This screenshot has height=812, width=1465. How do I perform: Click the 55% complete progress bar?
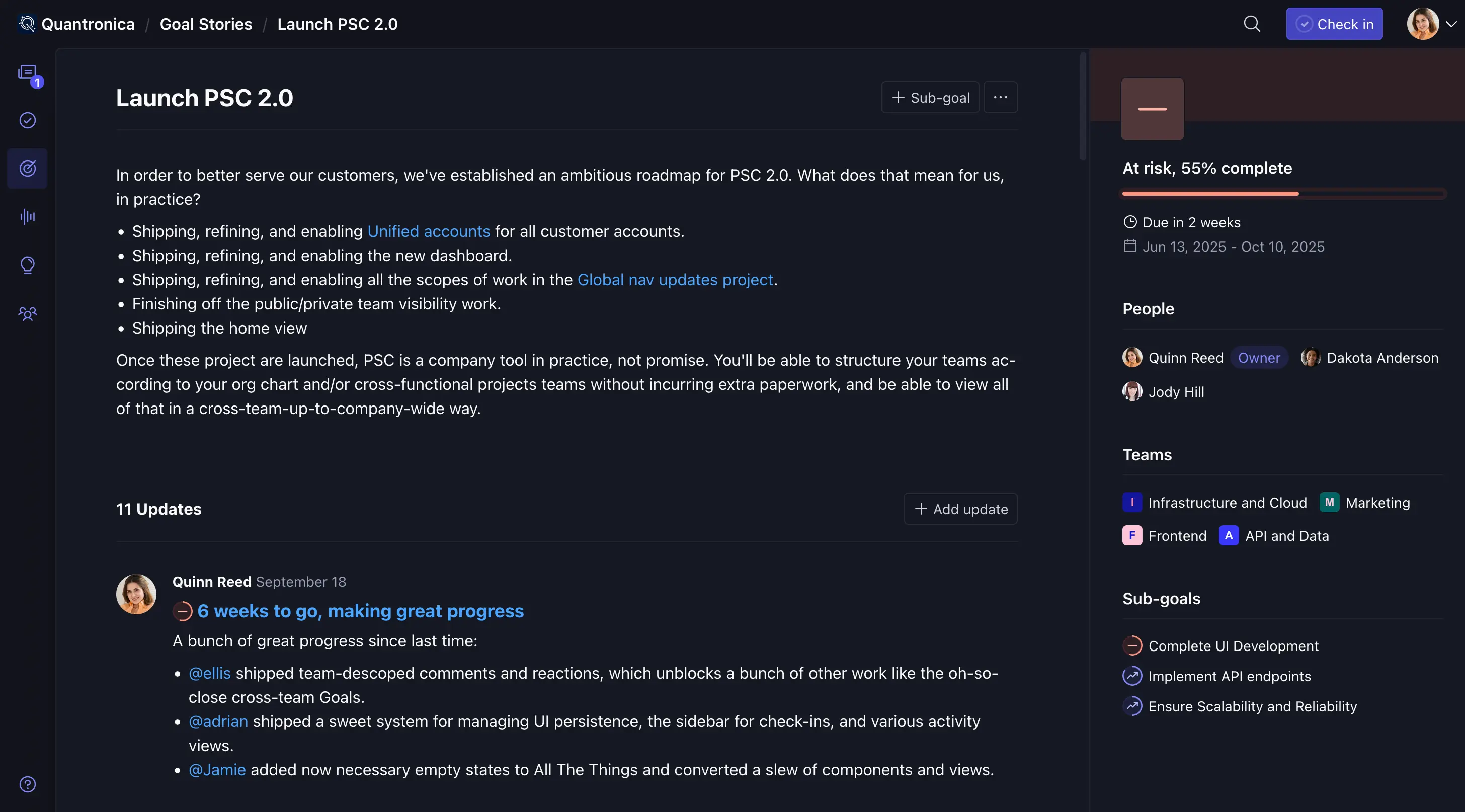click(1283, 194)
